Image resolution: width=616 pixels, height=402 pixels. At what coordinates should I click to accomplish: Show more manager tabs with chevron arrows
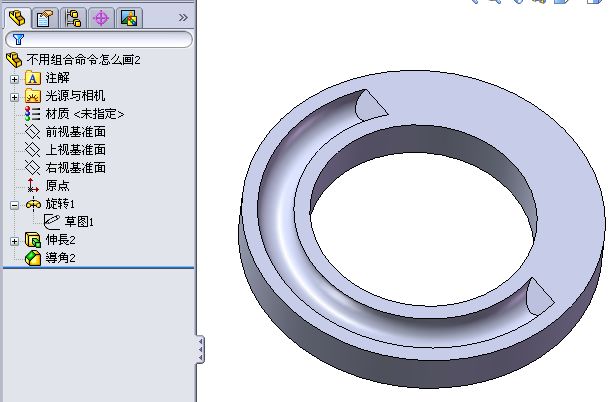pos(183,17)
